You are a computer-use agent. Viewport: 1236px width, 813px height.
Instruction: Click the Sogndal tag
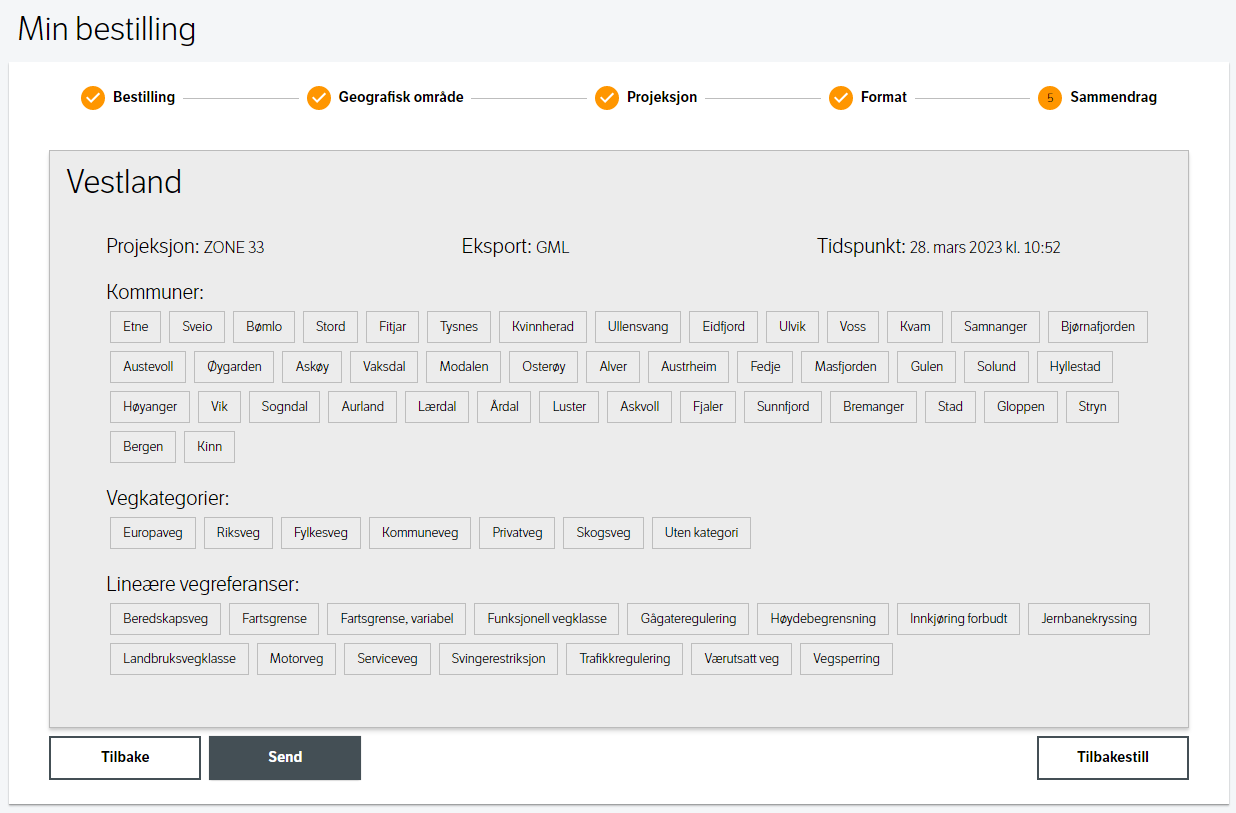coord(285,407)
